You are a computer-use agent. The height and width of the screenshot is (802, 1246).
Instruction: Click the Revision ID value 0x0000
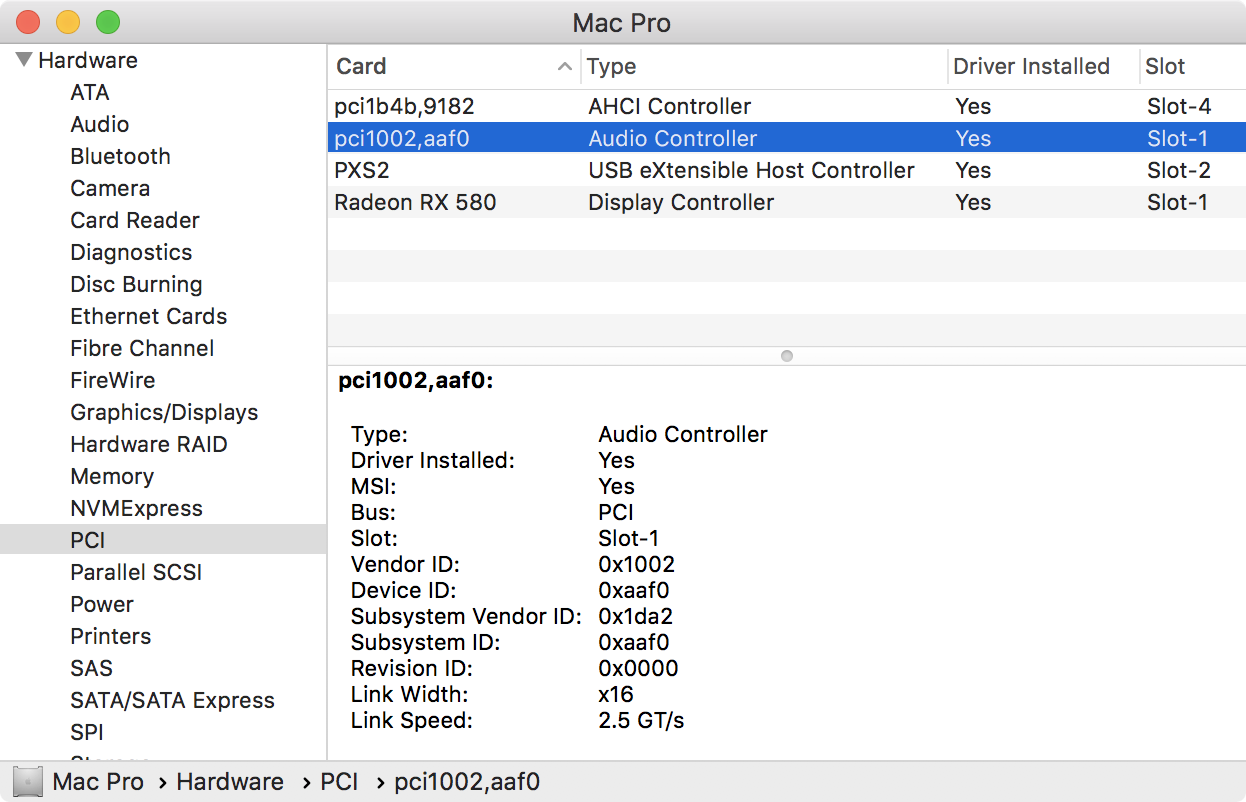click(638, 668)
